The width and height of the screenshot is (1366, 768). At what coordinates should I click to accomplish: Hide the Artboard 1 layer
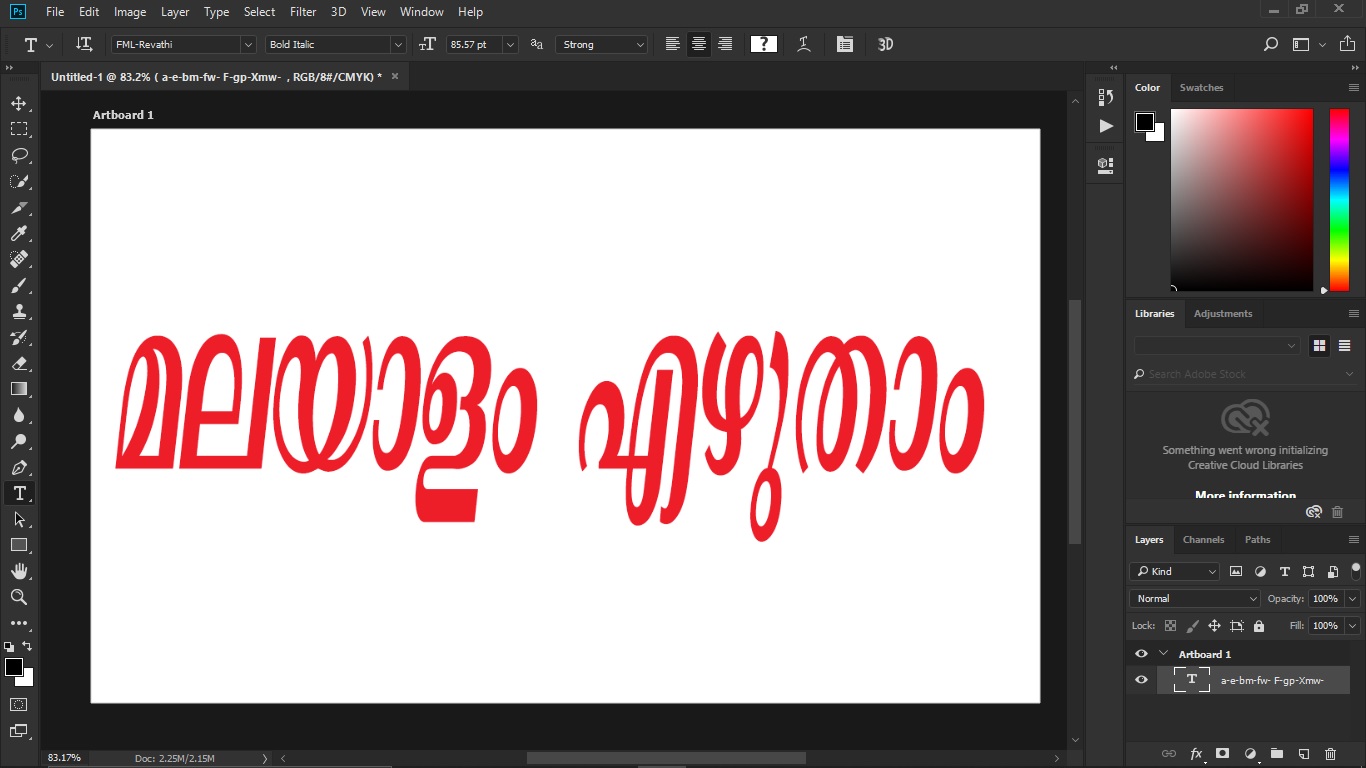pos(1141,653)
